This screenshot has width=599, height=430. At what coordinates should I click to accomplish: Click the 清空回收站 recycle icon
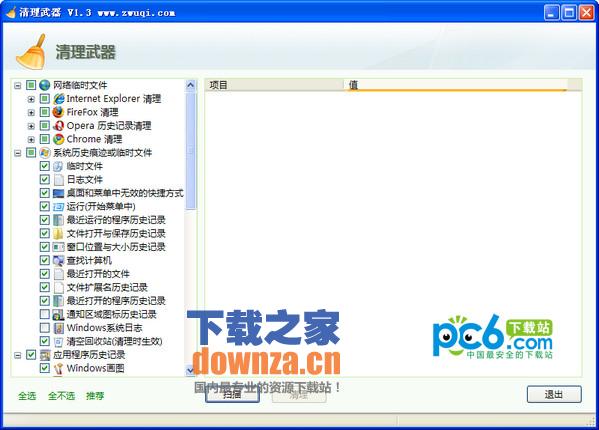(x=58, y=341)
